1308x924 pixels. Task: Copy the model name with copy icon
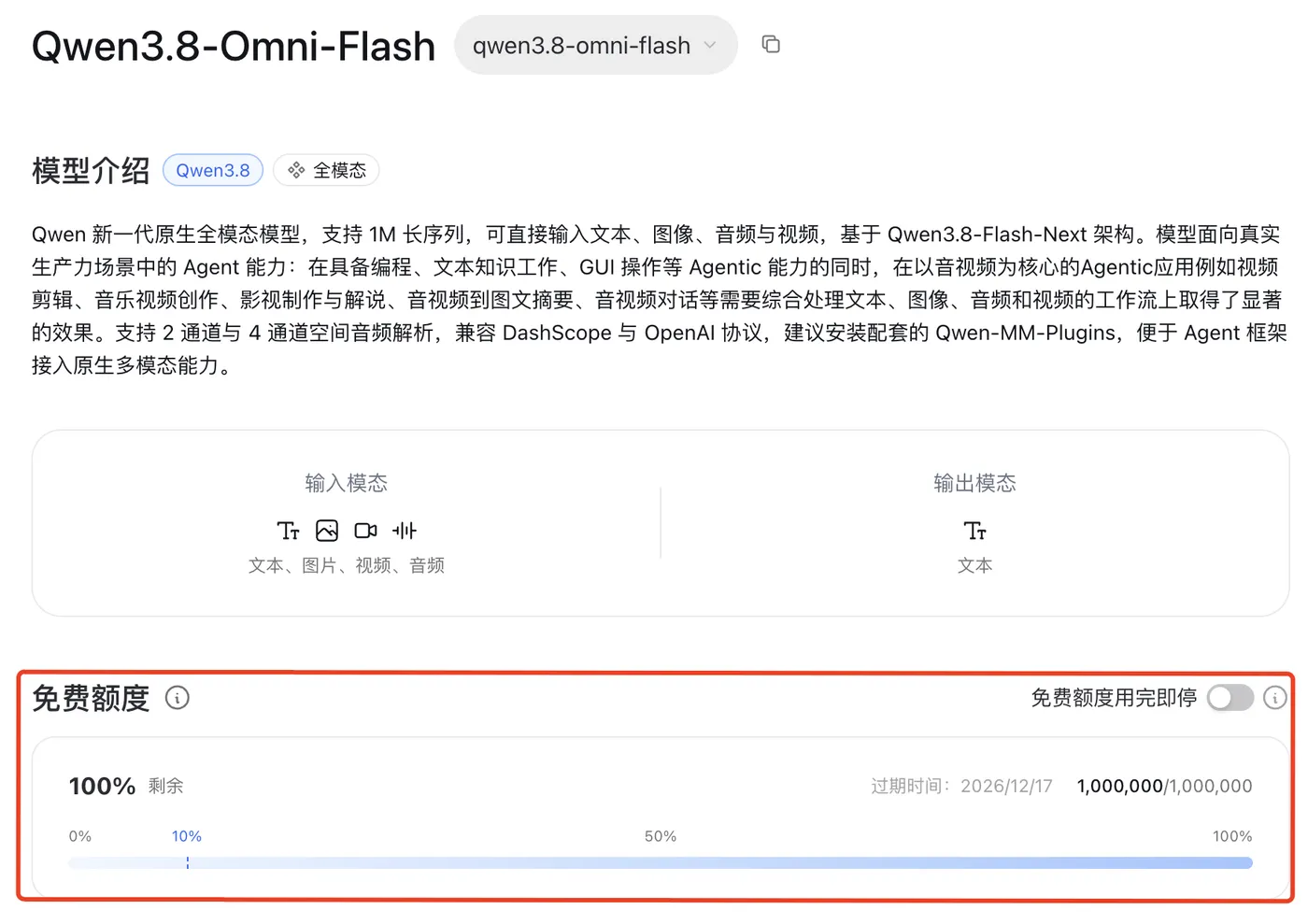[771, 44]
